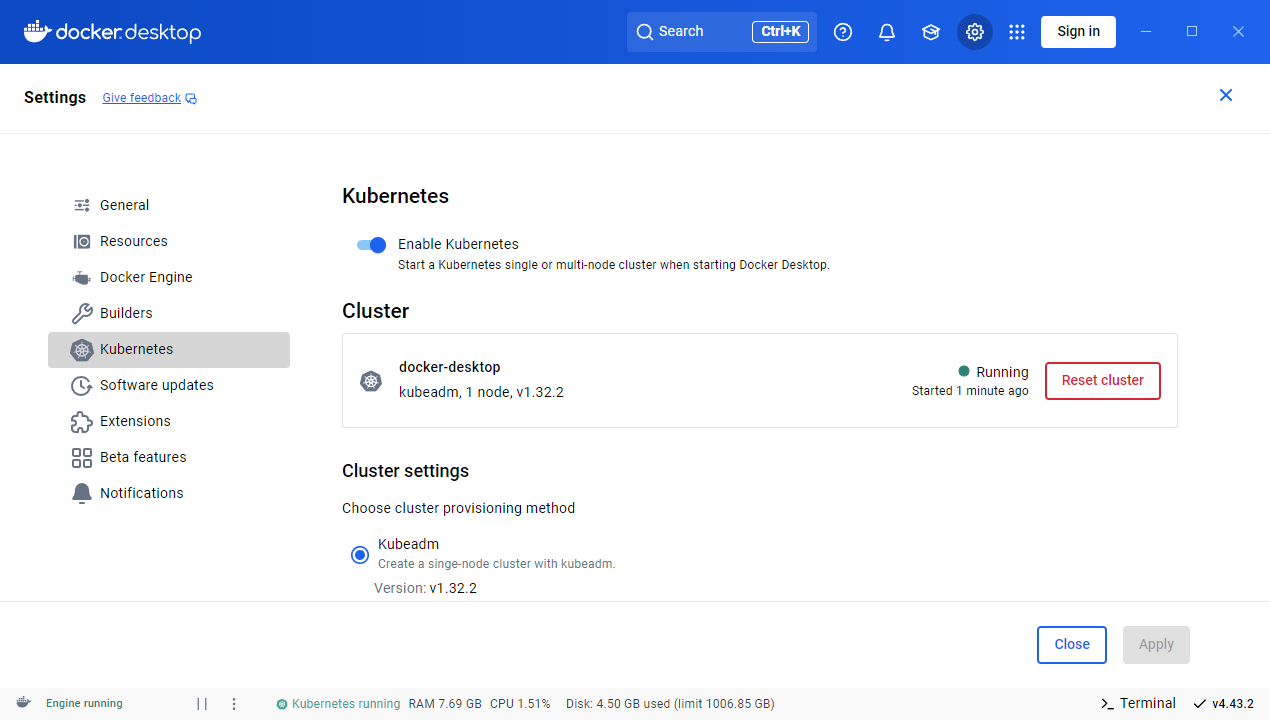Click the Settings gear icon in header
Image resolution: width=1270 pixels, height=720 pixels.
click(x=975, y=32)
